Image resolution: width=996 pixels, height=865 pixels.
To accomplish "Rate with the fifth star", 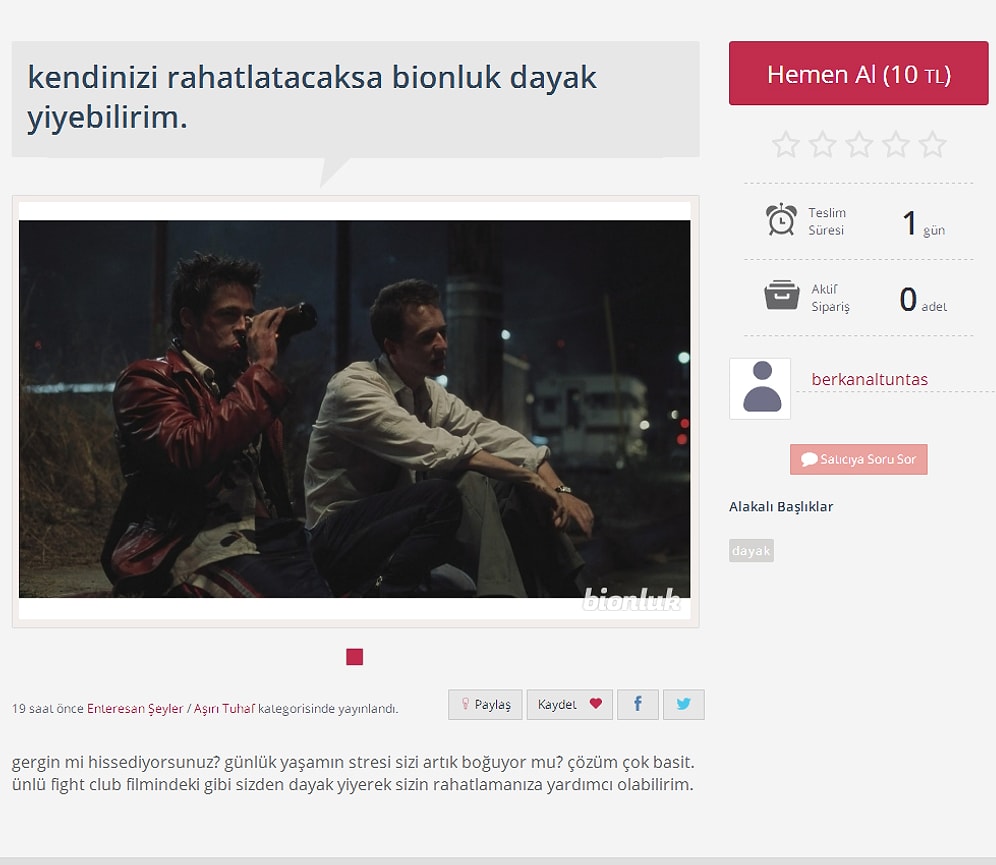I will point(932,145).
